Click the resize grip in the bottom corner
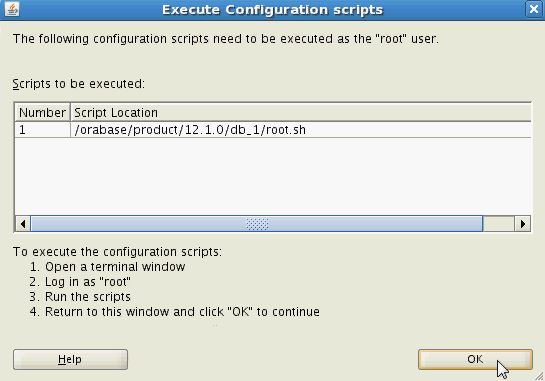545x381 pixels. 539,376
